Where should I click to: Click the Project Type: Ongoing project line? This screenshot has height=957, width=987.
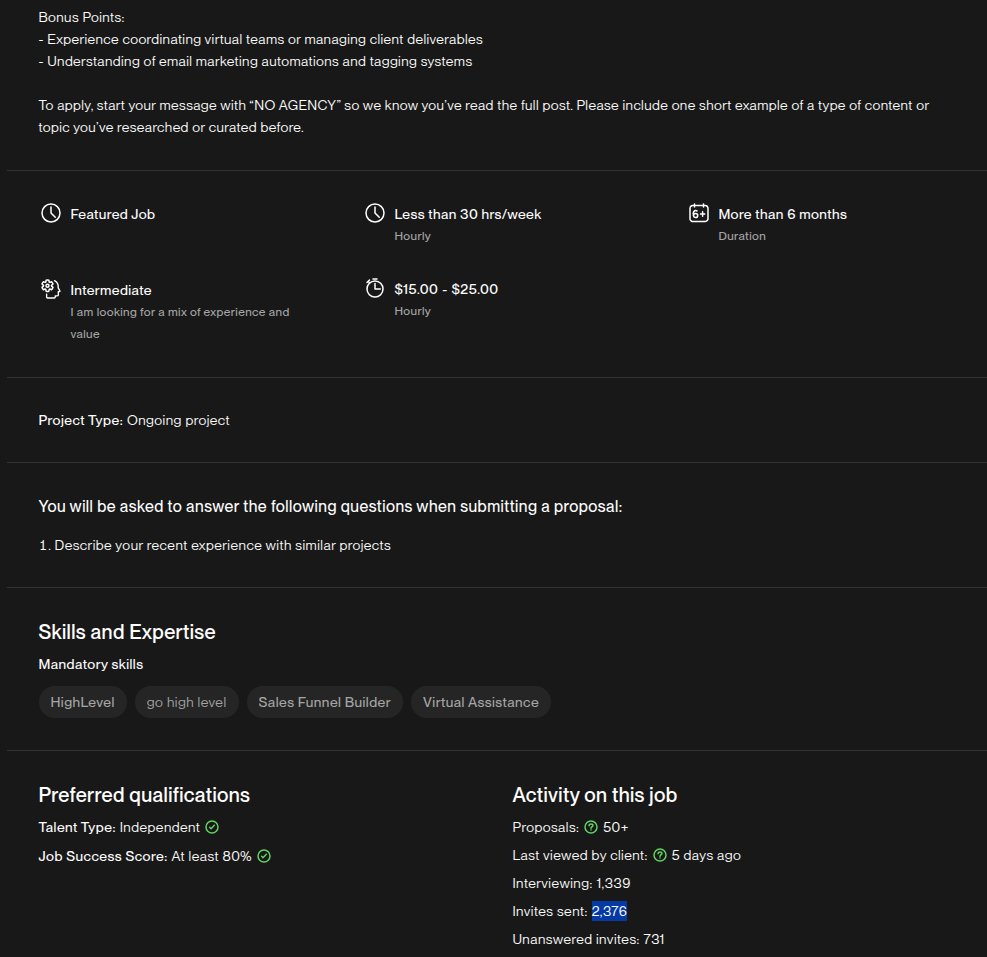click(x=133, y=420)
